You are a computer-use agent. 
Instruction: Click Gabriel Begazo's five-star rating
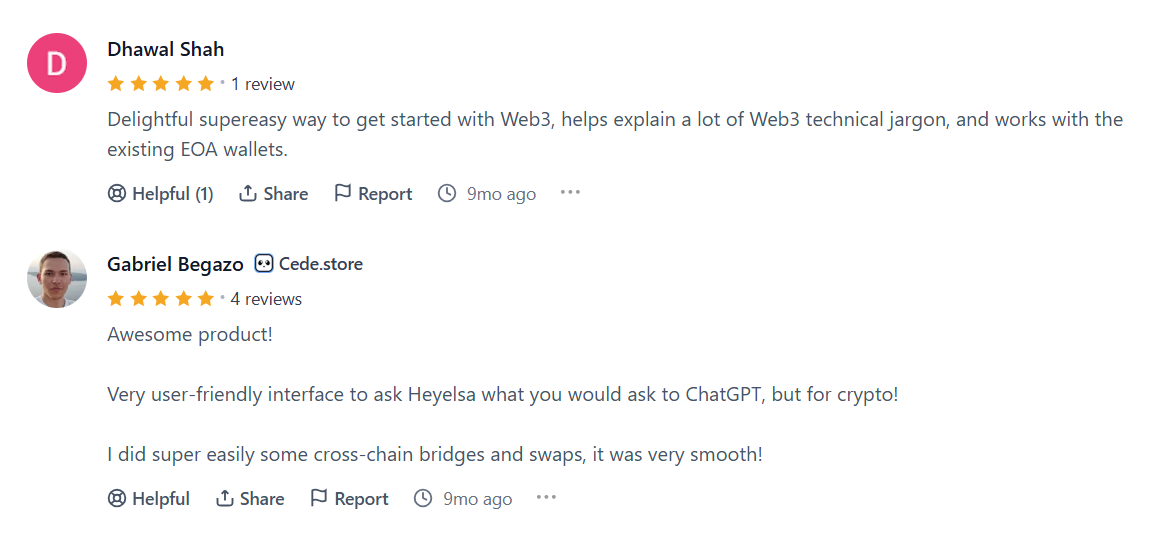(160, 298)
